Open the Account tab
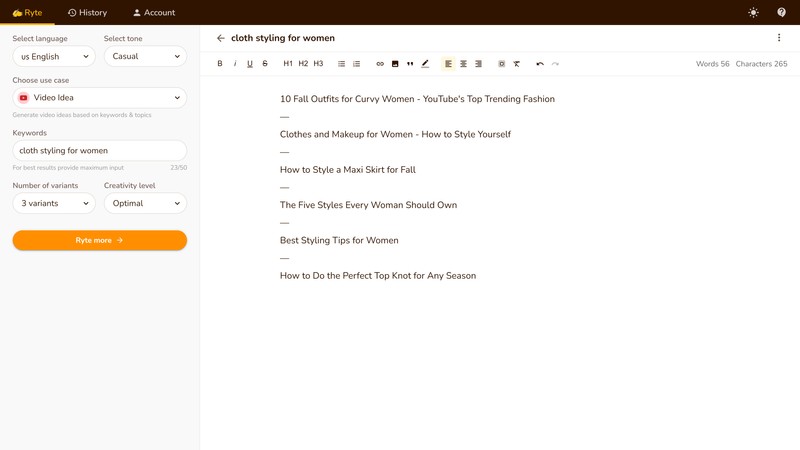 154,13
